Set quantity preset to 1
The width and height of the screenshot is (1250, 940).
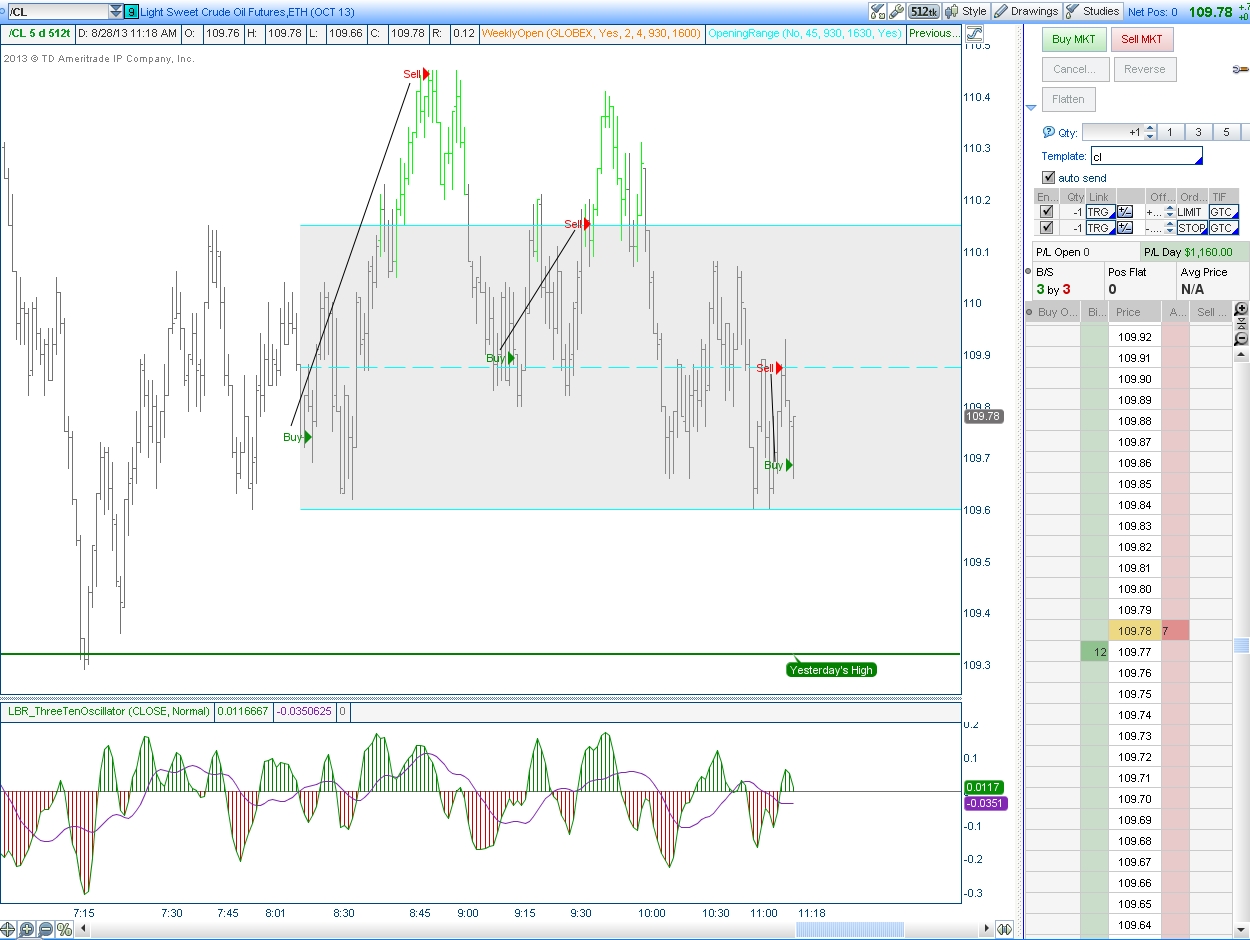(x=1170, y=132)
